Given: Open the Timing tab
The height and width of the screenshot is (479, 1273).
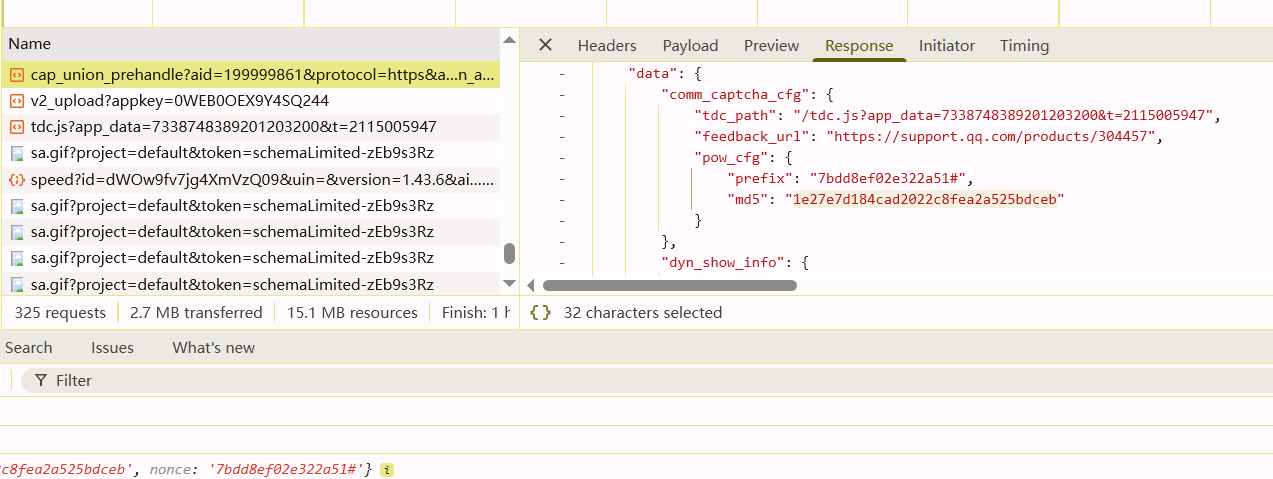Looking at the screenshot, I should [x=1024, y=45].
